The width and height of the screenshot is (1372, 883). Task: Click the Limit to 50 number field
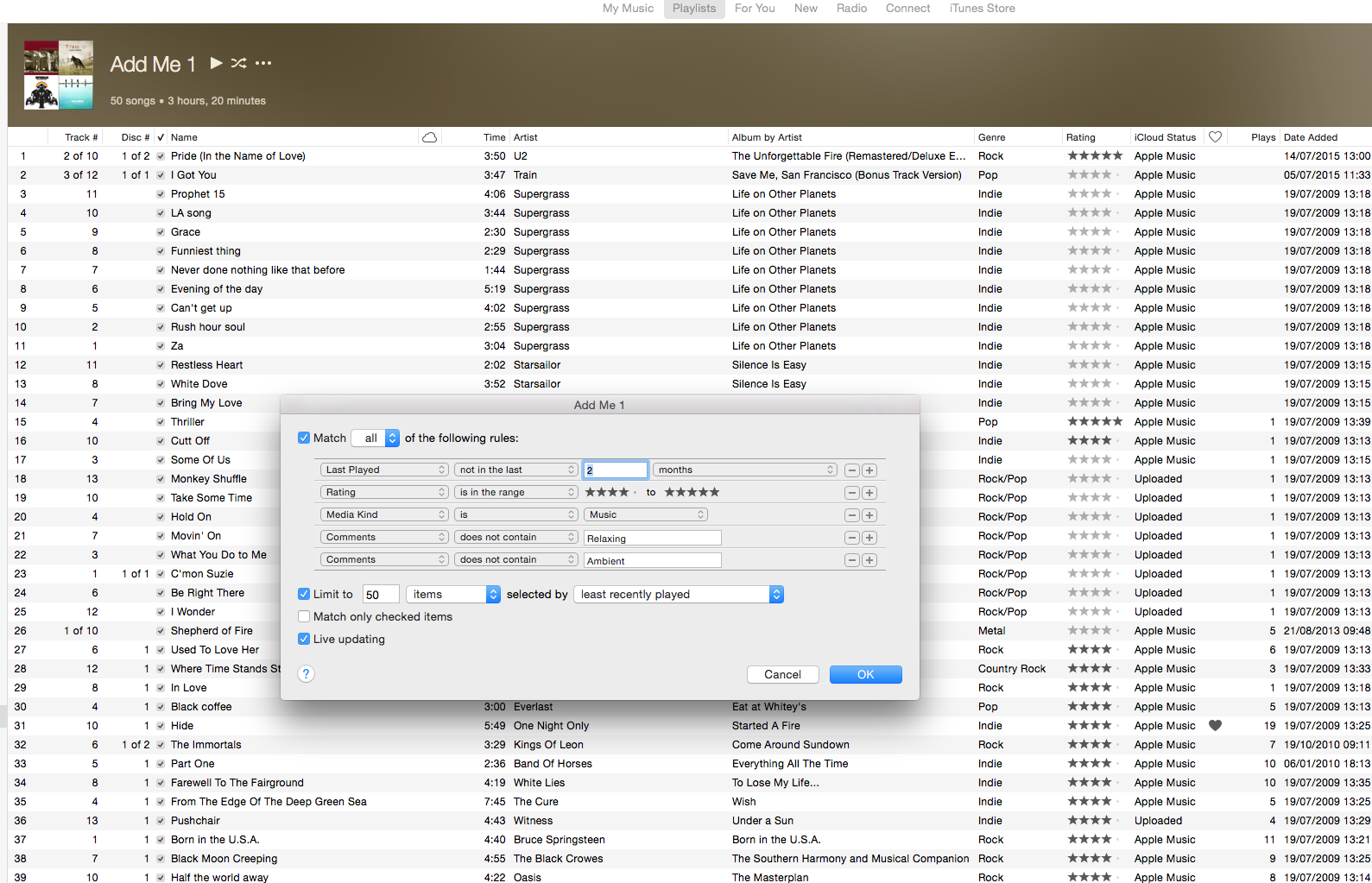381,594
